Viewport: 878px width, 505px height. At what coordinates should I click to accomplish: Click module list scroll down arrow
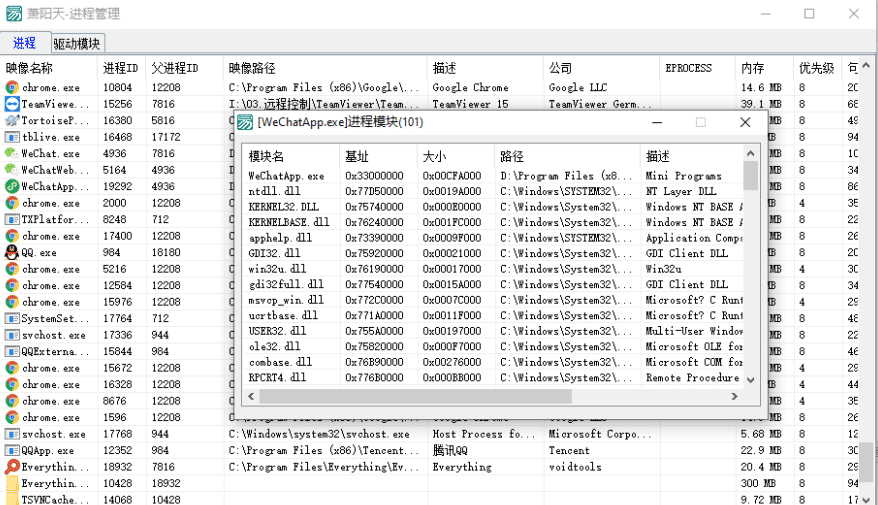[751, 380]
